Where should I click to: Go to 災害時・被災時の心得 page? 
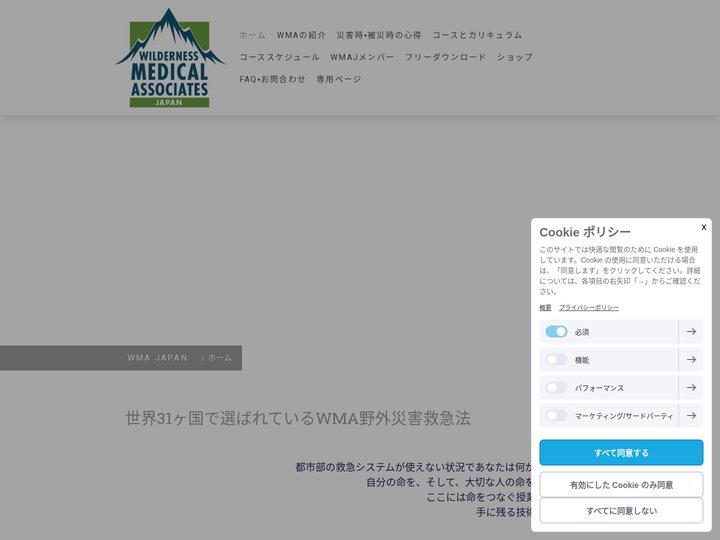378,35
